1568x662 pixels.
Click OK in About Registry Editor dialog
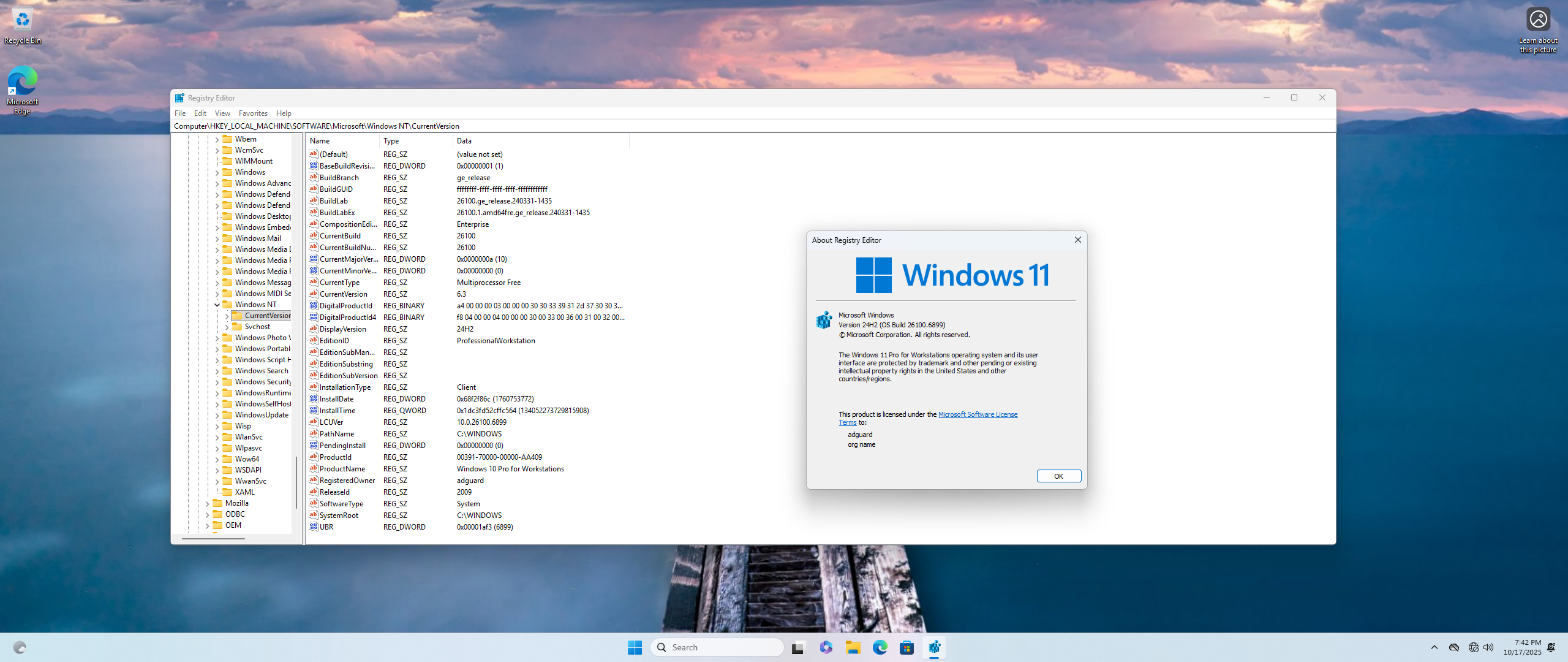[x=1058, y=476]
